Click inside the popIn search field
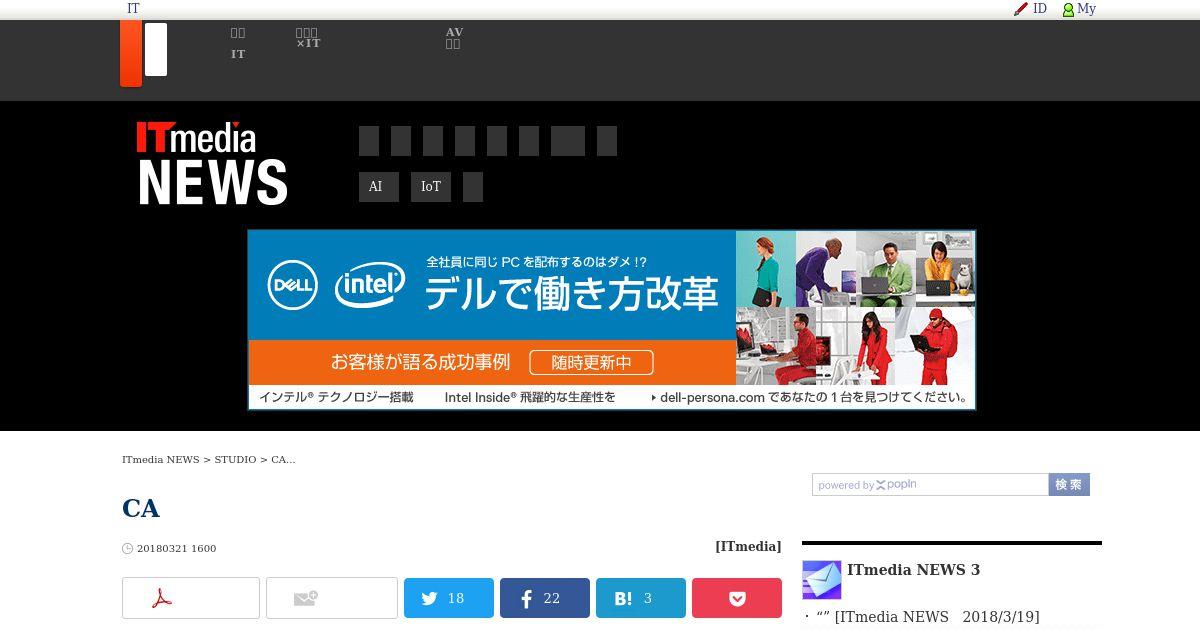This screenshot has height=630, width=1200. pyautogui.click(x=930, y=485)
